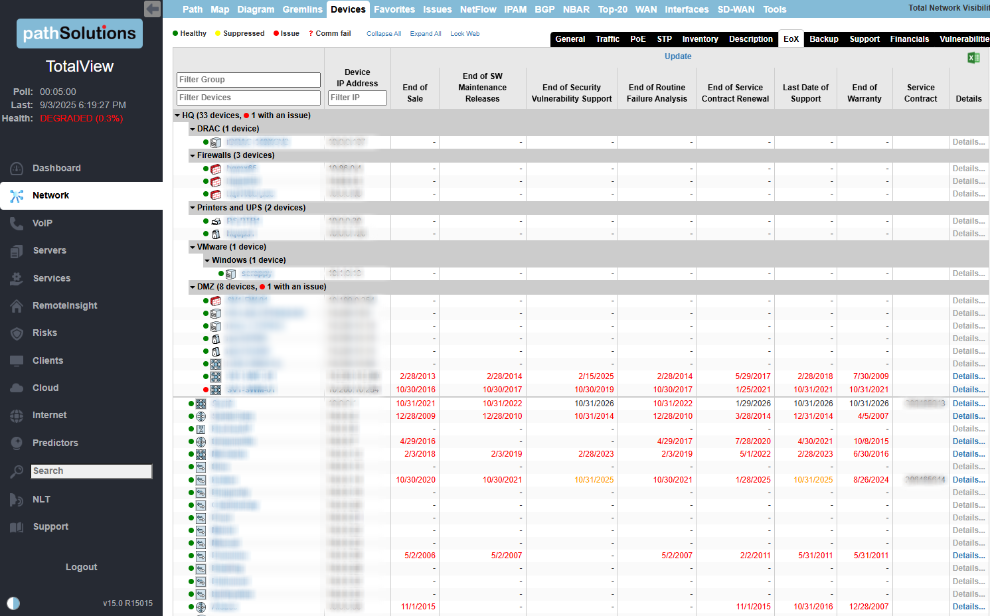Collapse the Firewalls group
This screenshot has width=990, height=616.
tap(193, 155)
